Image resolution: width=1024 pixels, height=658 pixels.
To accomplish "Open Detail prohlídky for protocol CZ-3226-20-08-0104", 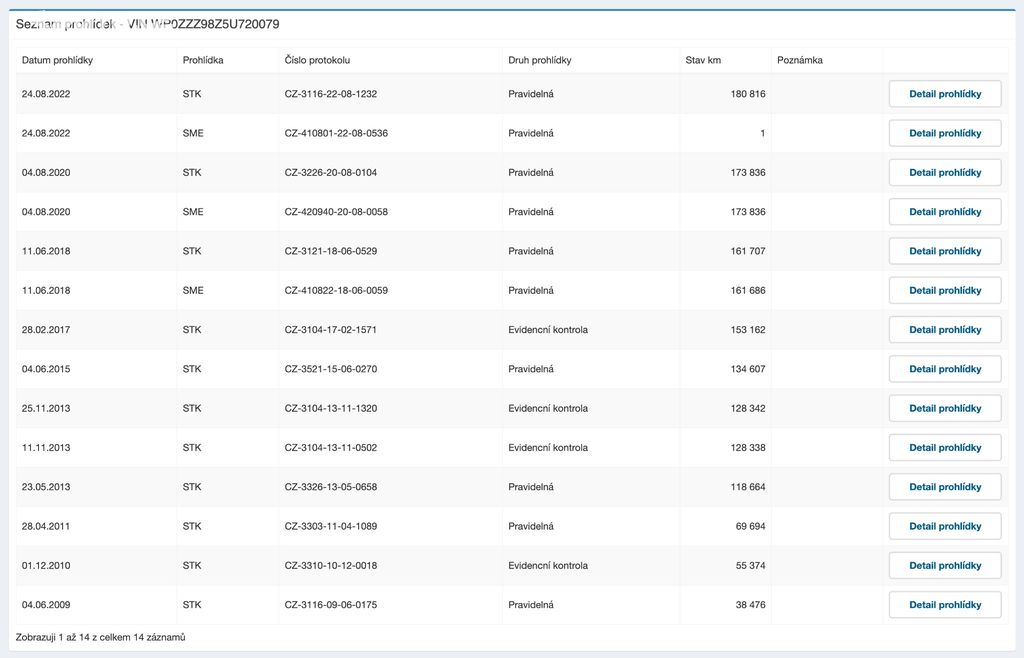I will point(944,172).
